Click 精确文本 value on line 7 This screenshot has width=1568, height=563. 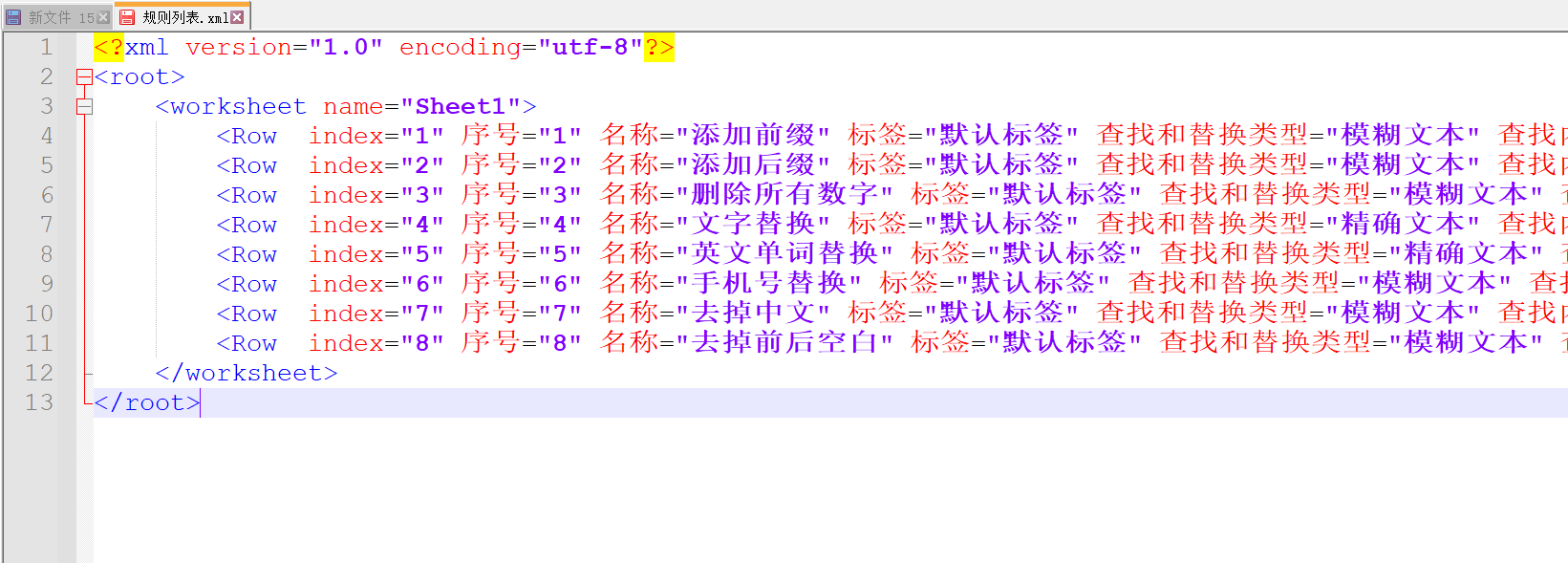click(x=1403, y=225)
